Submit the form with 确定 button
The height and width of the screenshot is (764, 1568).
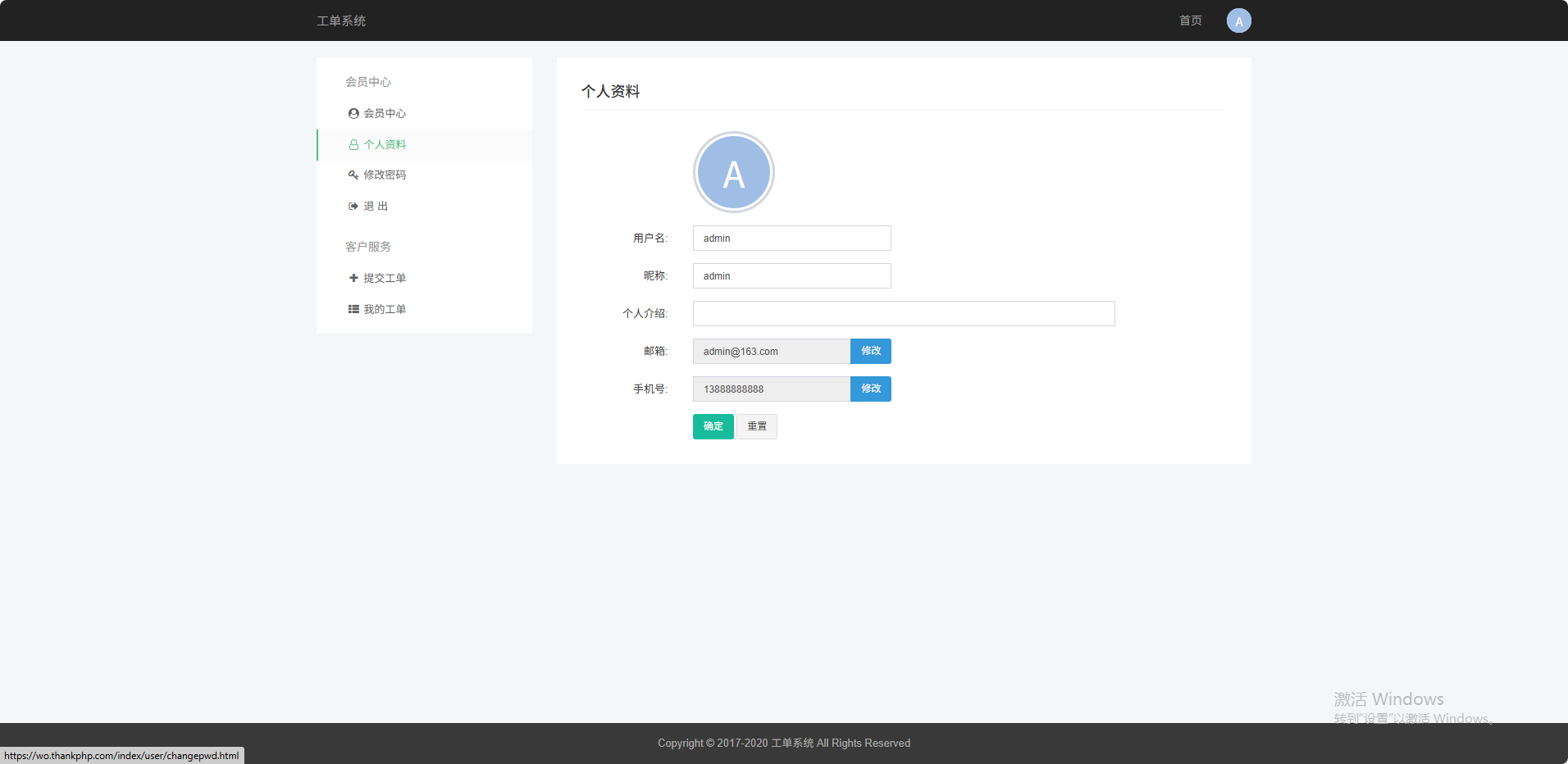coord(713,427)
